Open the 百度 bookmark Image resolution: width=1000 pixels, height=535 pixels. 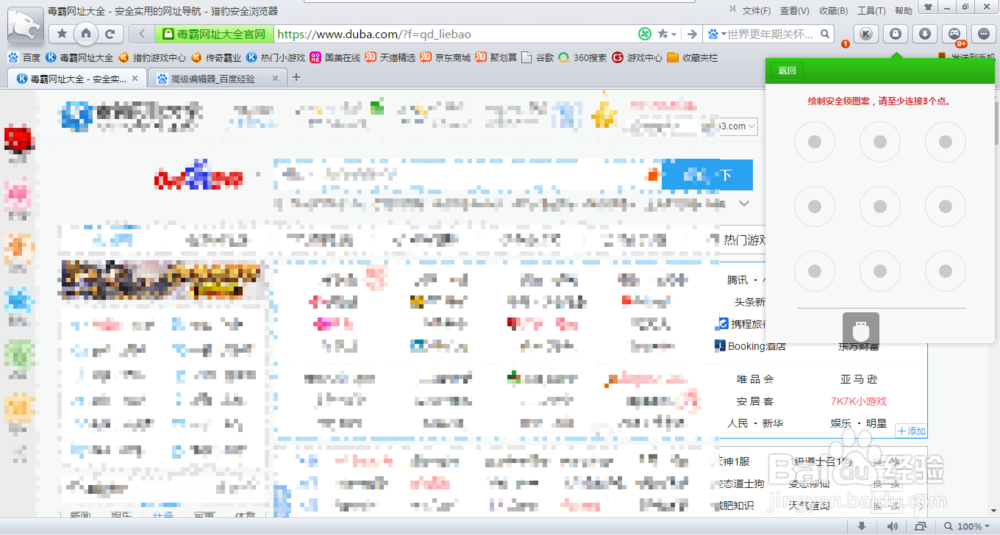[24, 57]
